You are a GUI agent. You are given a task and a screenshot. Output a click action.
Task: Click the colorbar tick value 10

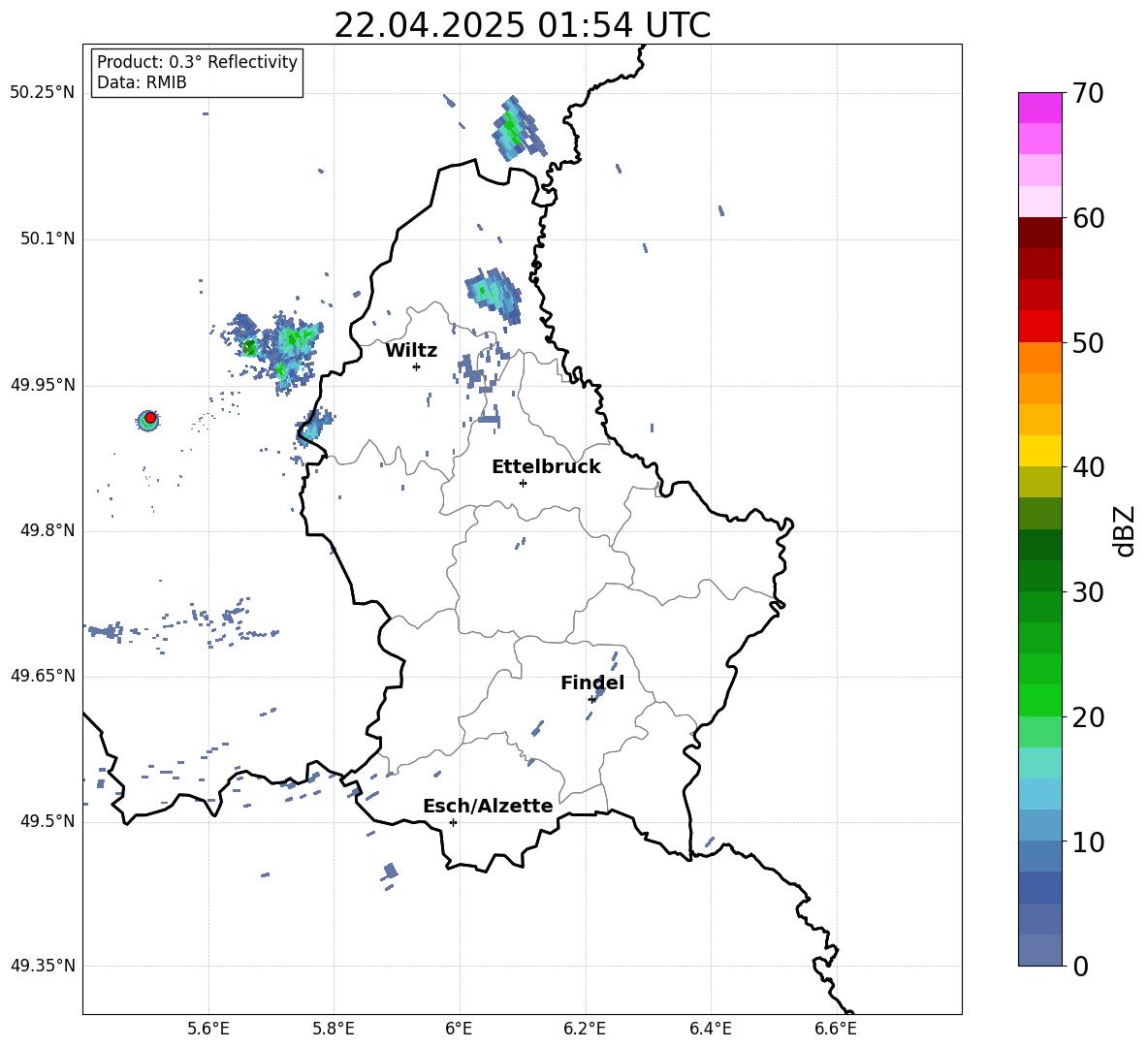pos(1088,842)
